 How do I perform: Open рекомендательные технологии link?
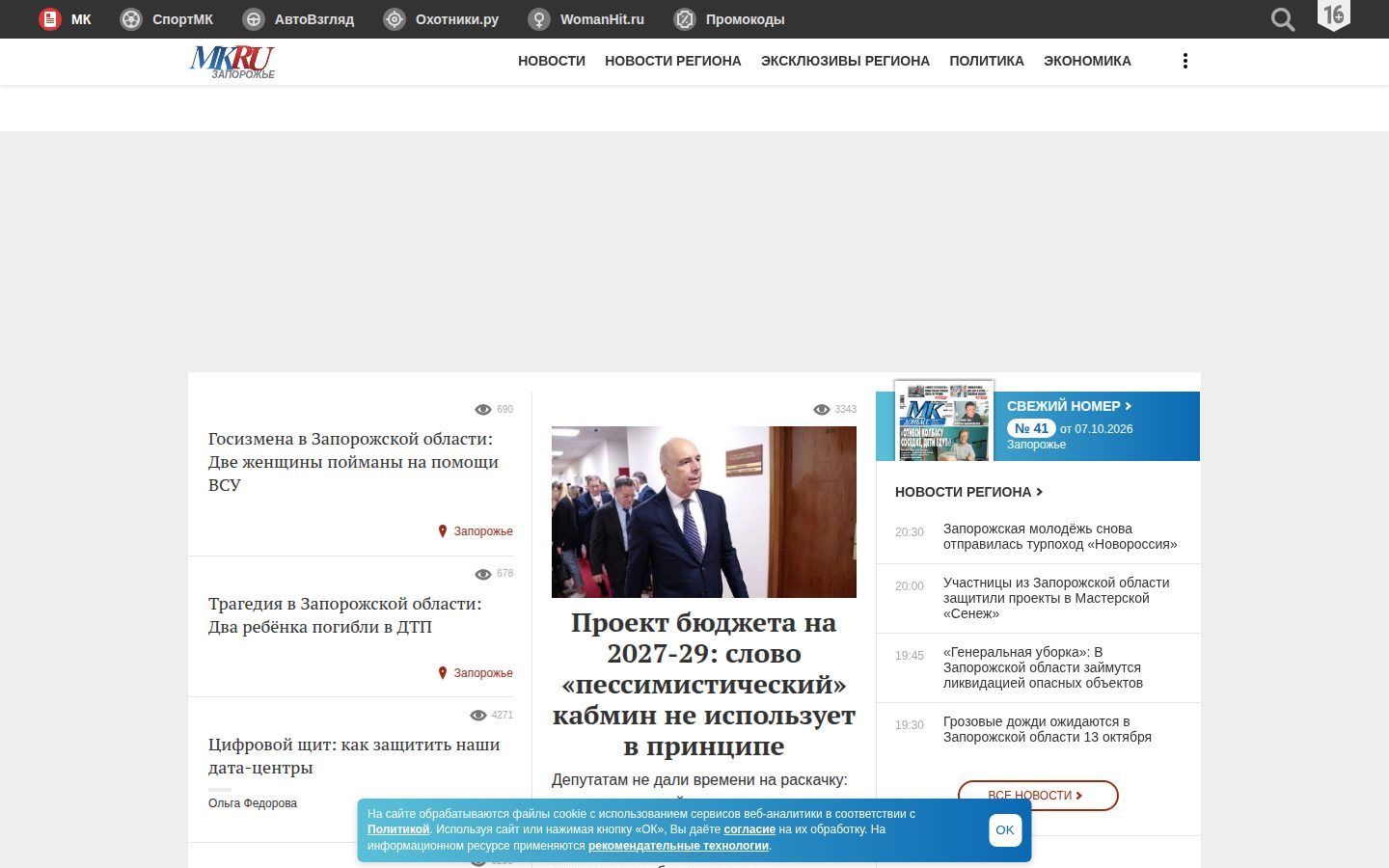point(678,846)
